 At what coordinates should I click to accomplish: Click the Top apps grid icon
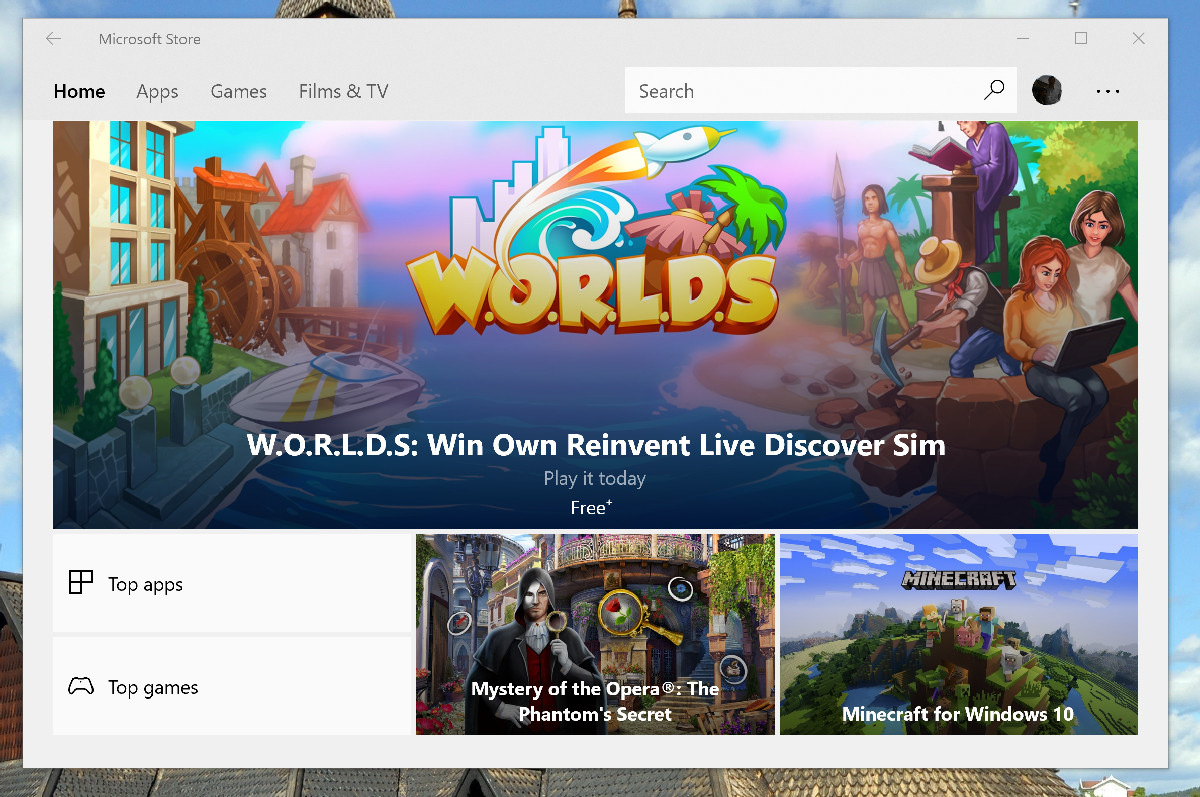80,582
